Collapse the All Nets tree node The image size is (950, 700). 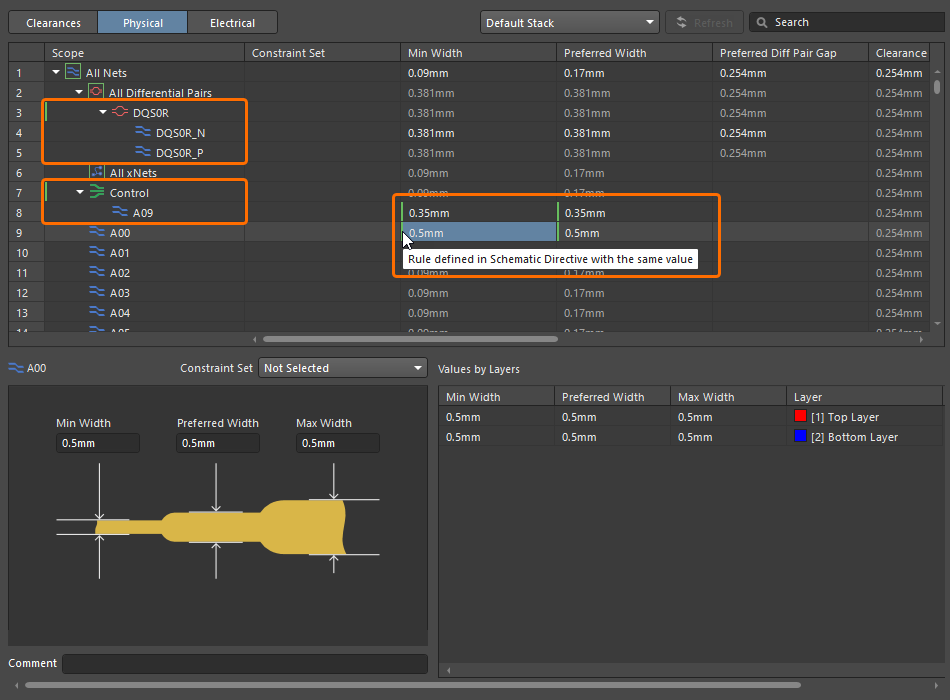[x=56, y=73]
